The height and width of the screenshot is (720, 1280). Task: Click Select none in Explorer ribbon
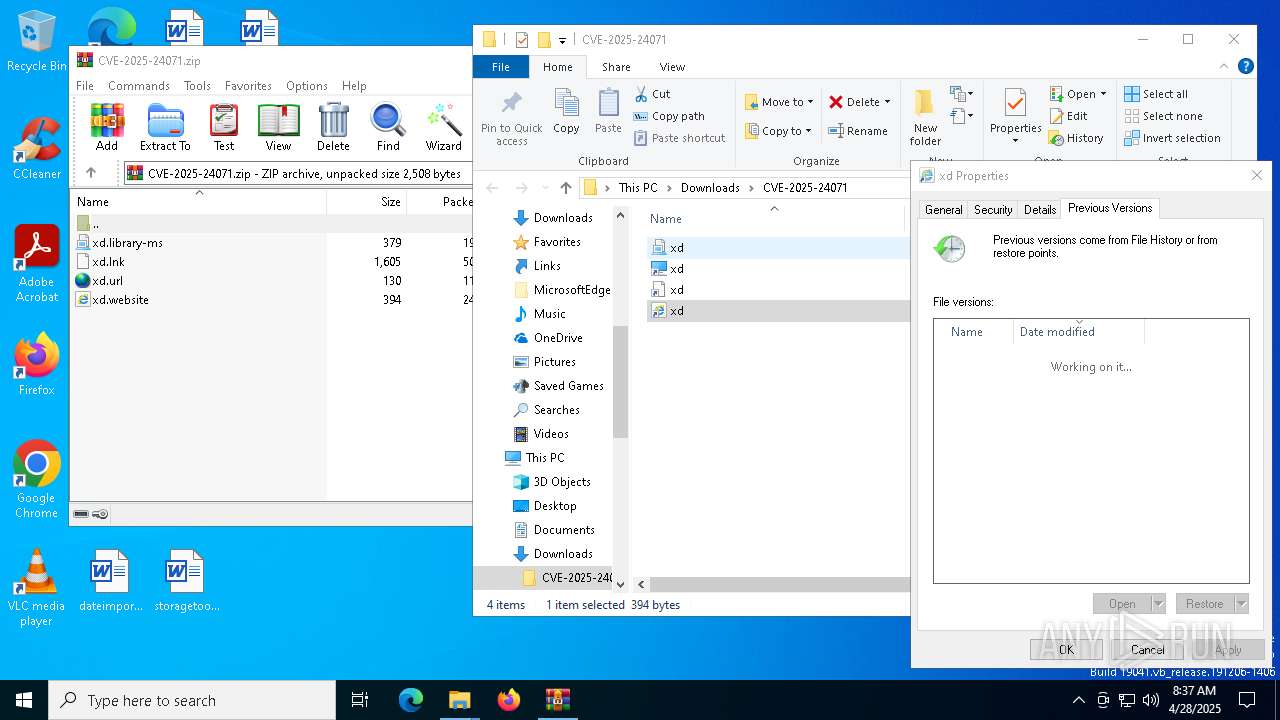pos(1163,116)
